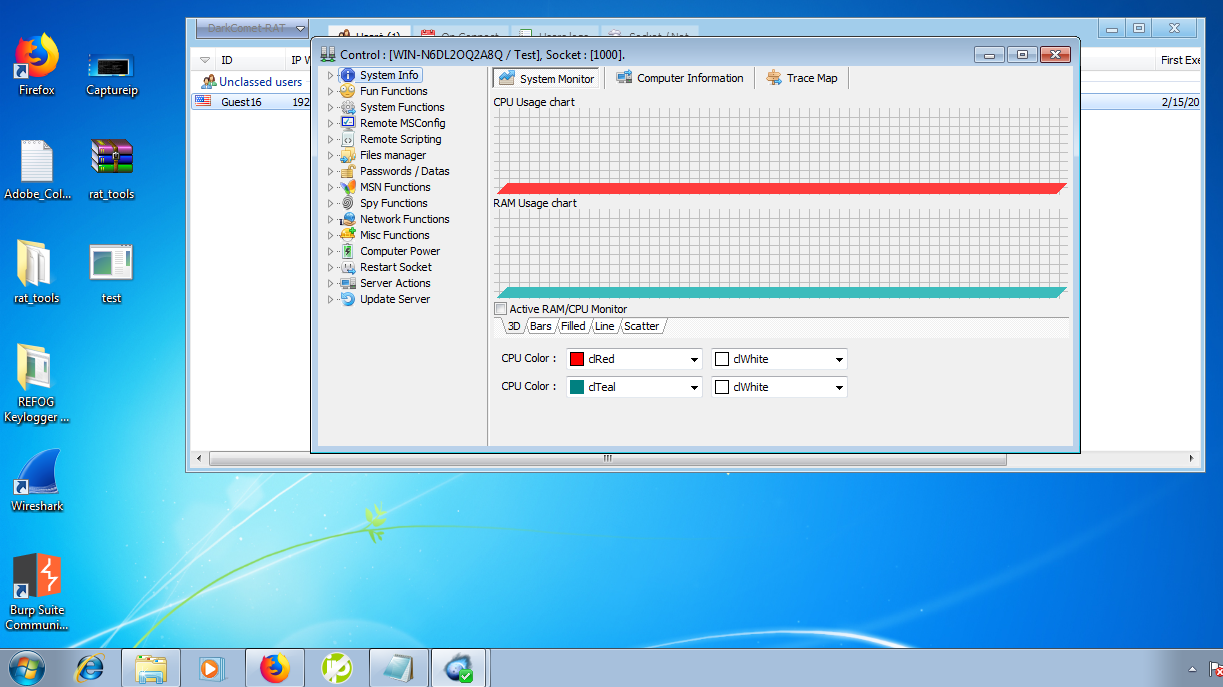Click the Files manager icon
Viewport: 1223px width, 687px height.
(347, 155)
